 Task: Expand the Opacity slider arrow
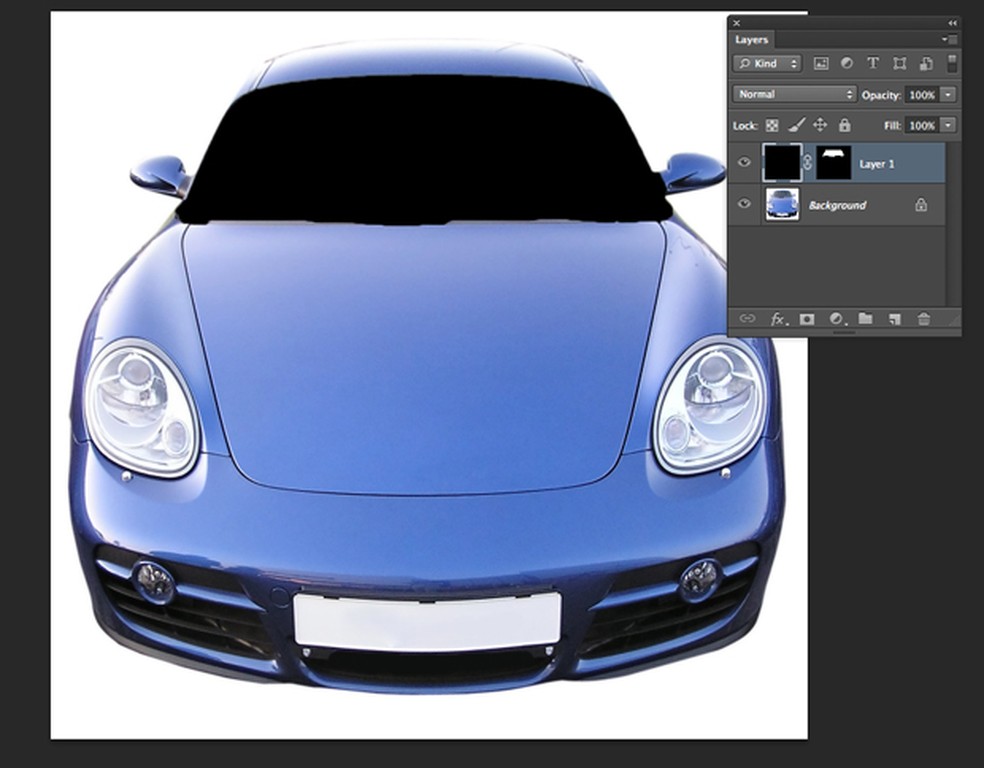click(948, 94)
